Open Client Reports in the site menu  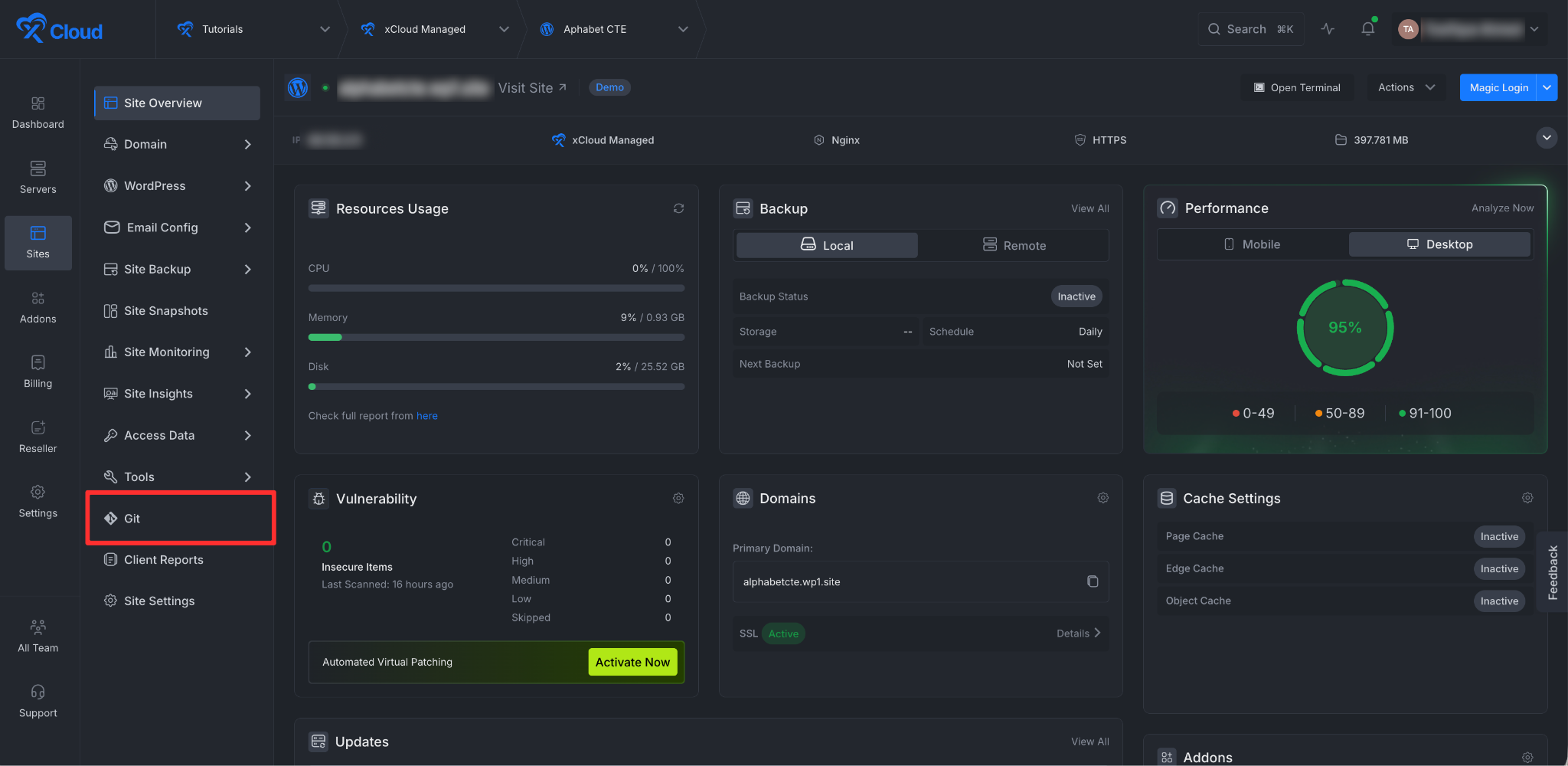177,560
